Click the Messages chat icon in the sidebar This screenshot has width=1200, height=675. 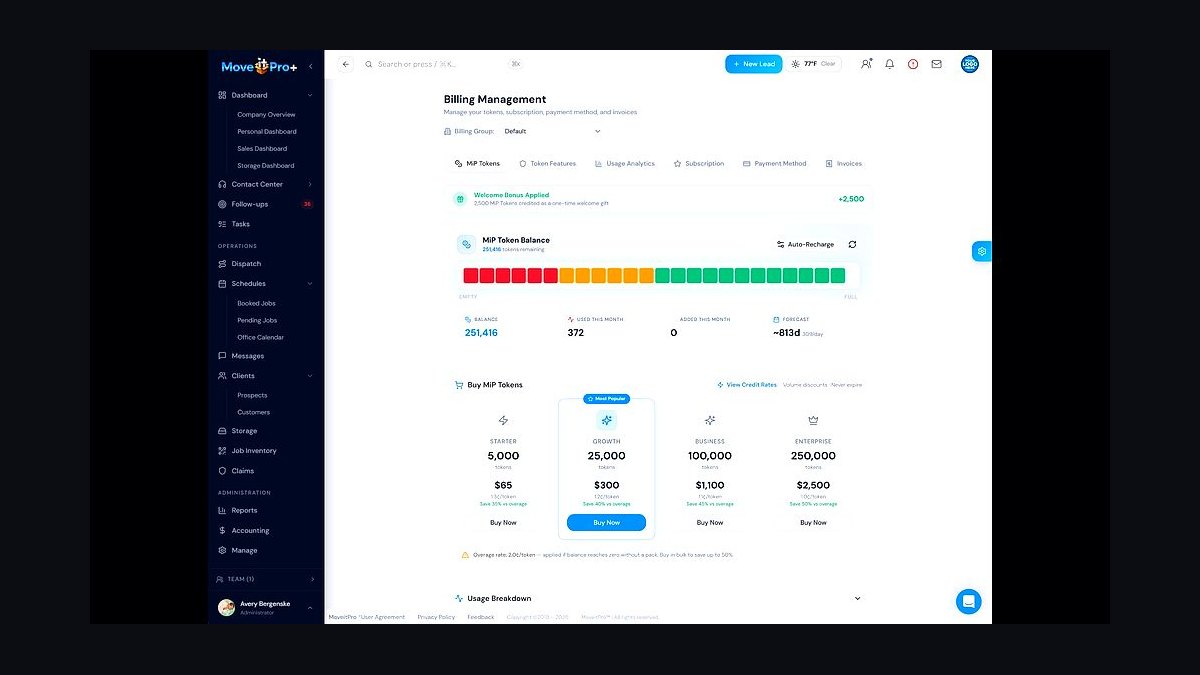click(222, 356)
